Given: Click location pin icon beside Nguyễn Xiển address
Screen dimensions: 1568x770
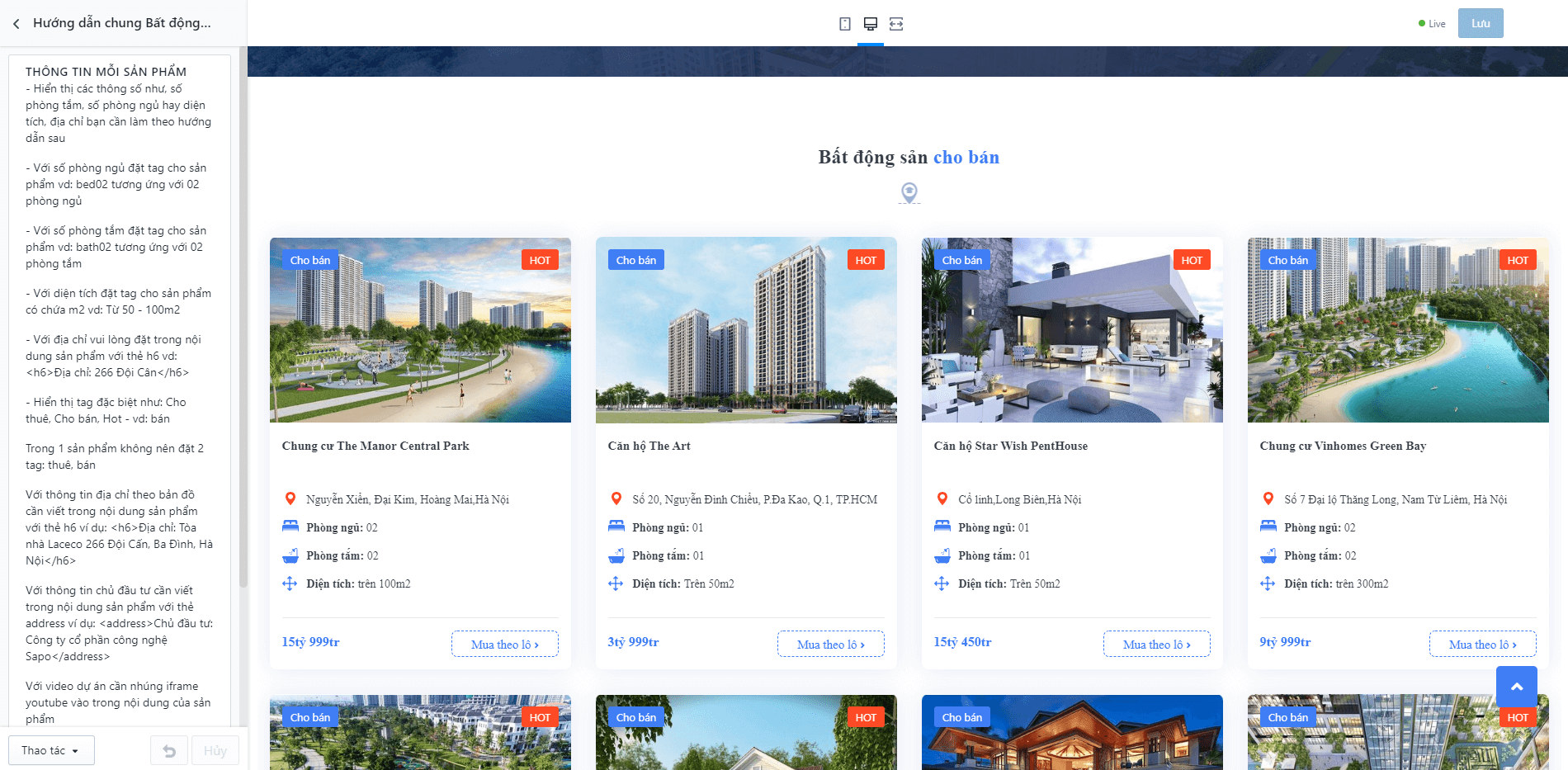Looking at the screenshot, I should (x=290, y=498).
